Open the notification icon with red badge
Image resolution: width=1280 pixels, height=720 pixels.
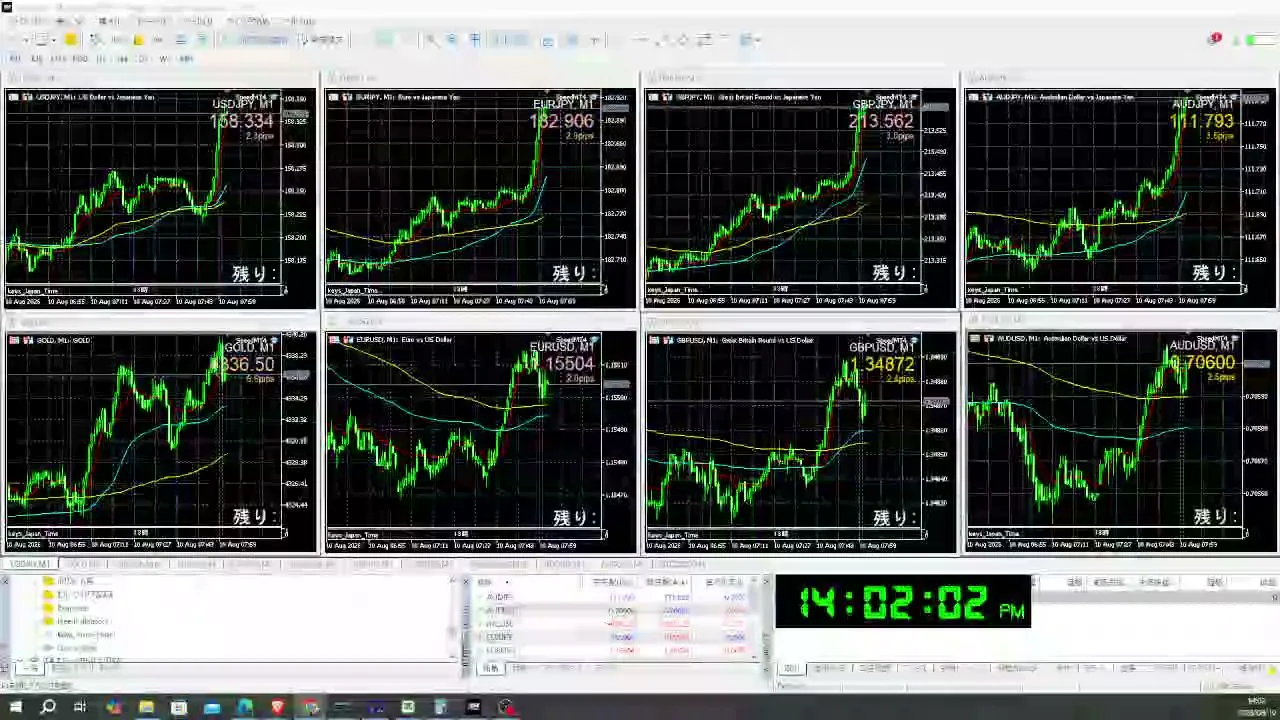[x=1214, y=39]
